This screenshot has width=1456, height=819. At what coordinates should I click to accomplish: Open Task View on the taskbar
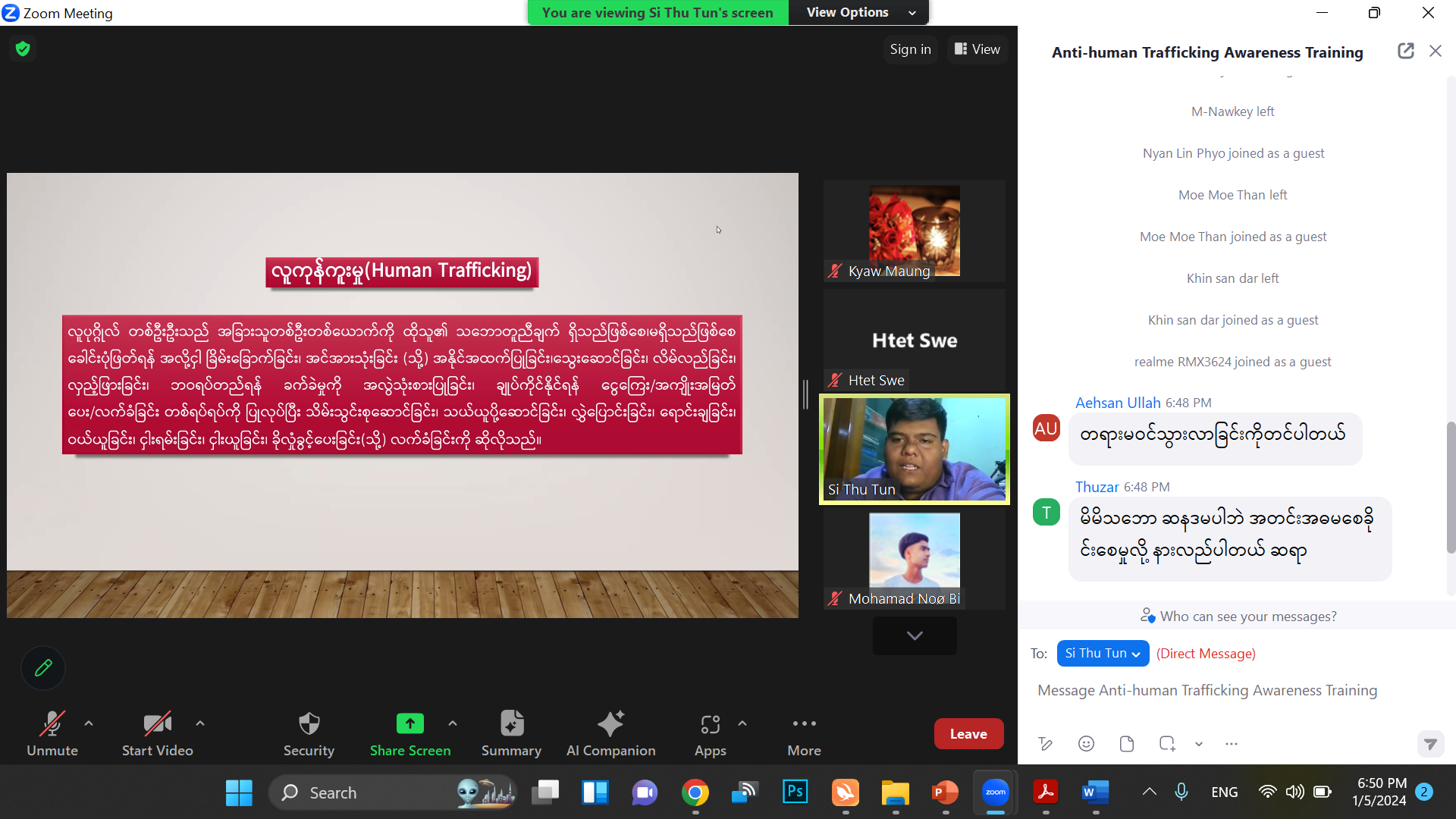(545, 792)
